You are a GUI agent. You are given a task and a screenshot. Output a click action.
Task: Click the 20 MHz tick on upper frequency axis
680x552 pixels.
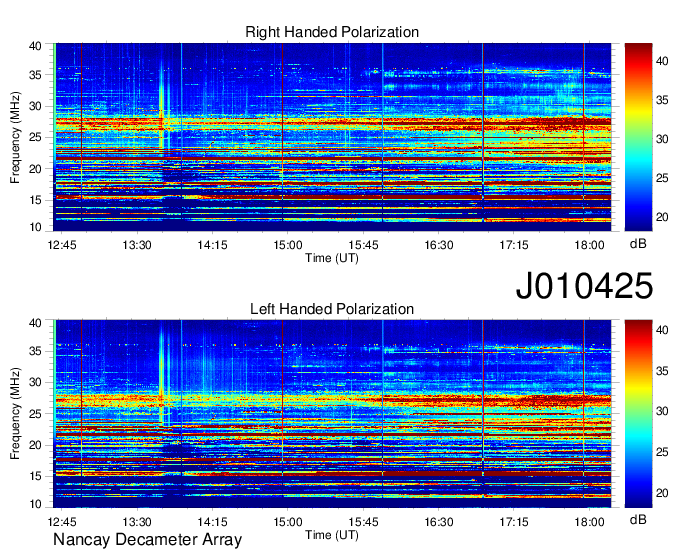coord(36,169)
